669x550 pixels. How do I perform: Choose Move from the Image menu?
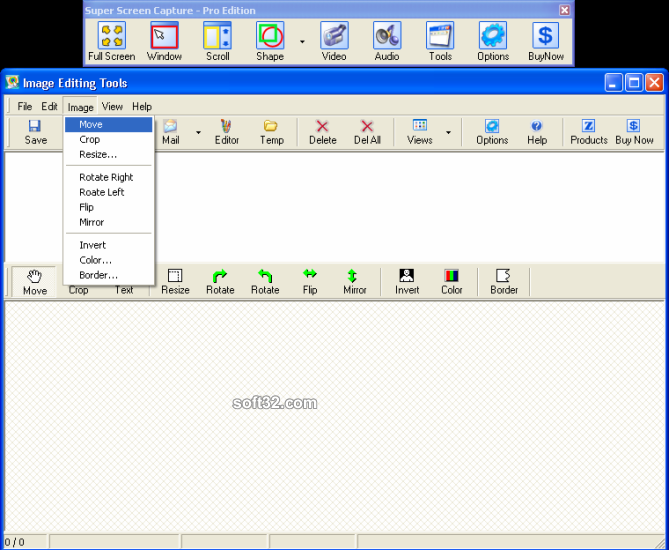[108, 125]
